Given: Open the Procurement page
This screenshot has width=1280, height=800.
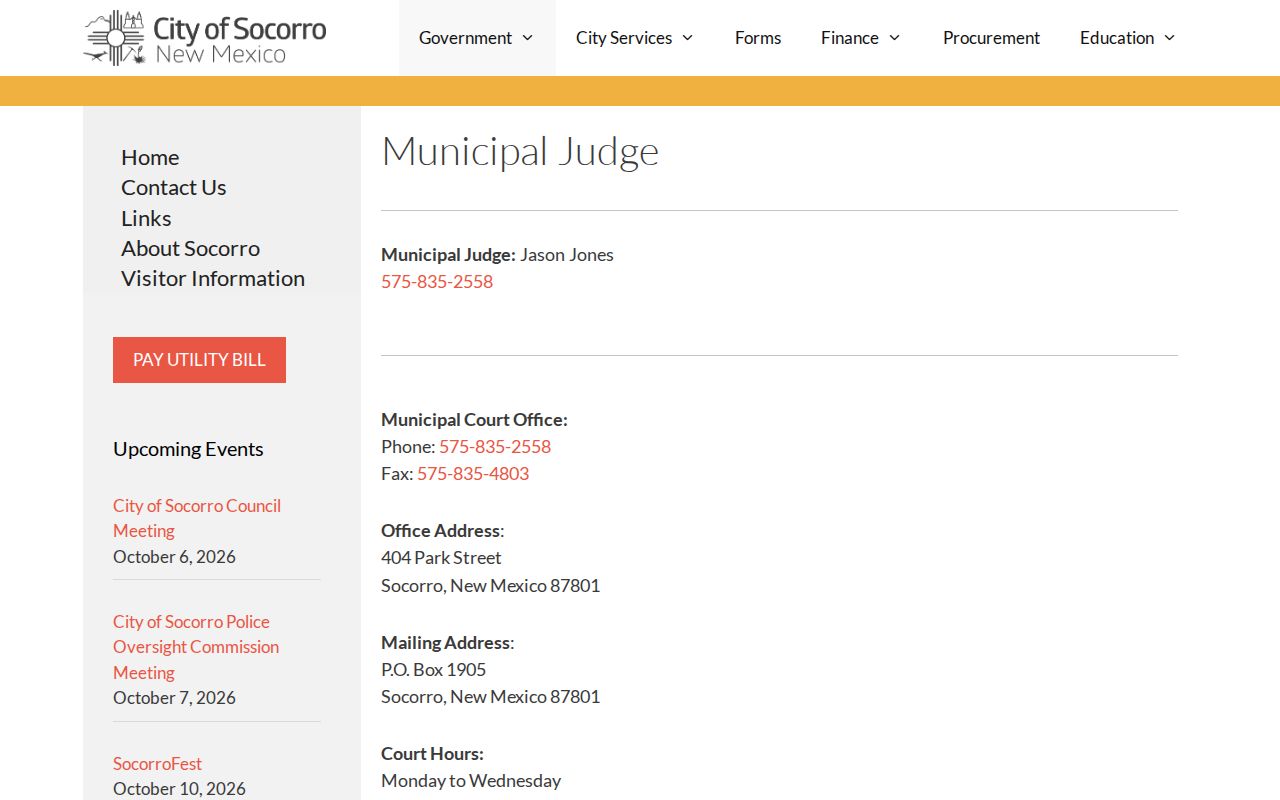Looking at the screenshot, I should click(x=991, y=38).
